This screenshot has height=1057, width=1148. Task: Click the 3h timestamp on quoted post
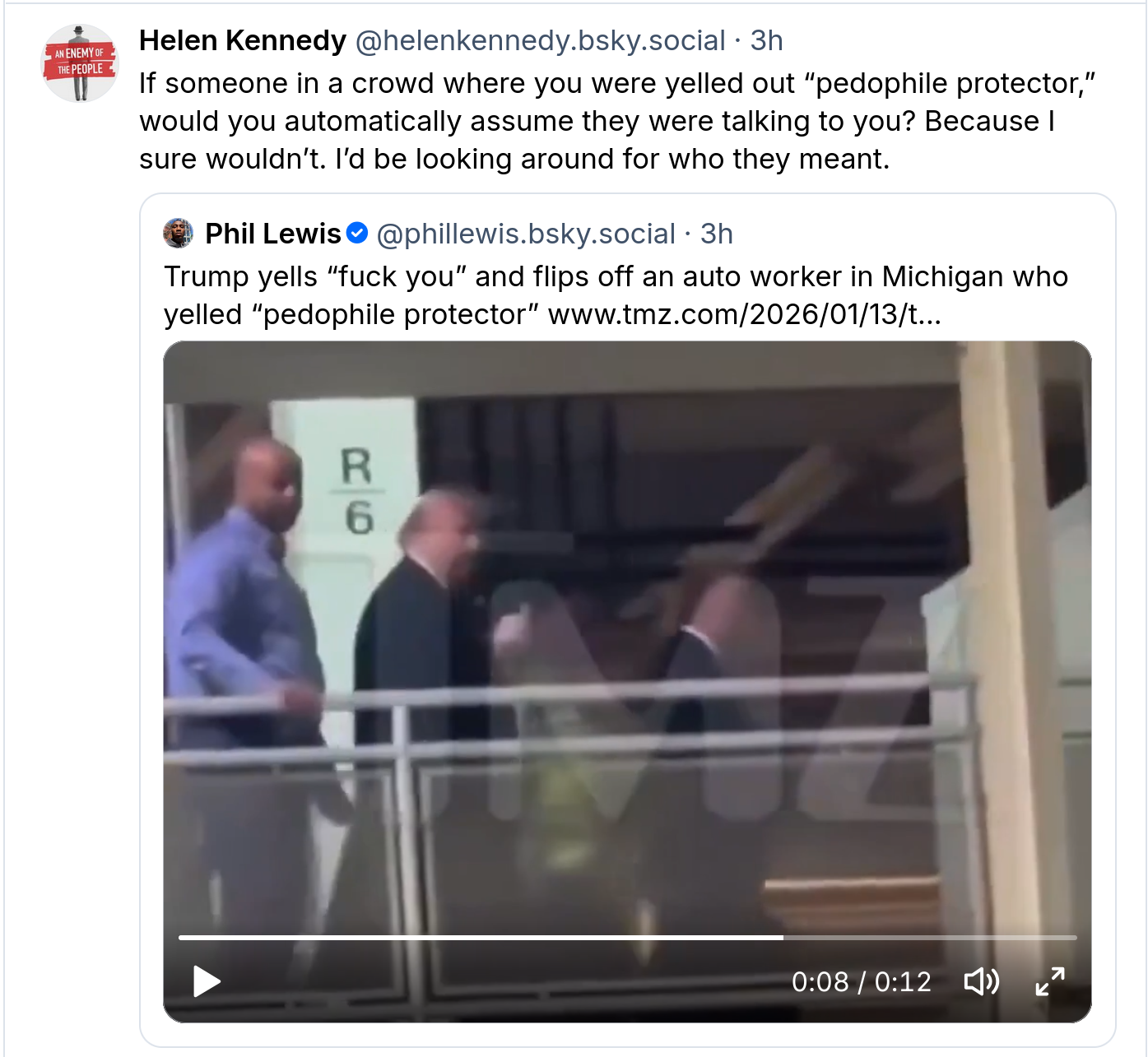pos(716,234)
